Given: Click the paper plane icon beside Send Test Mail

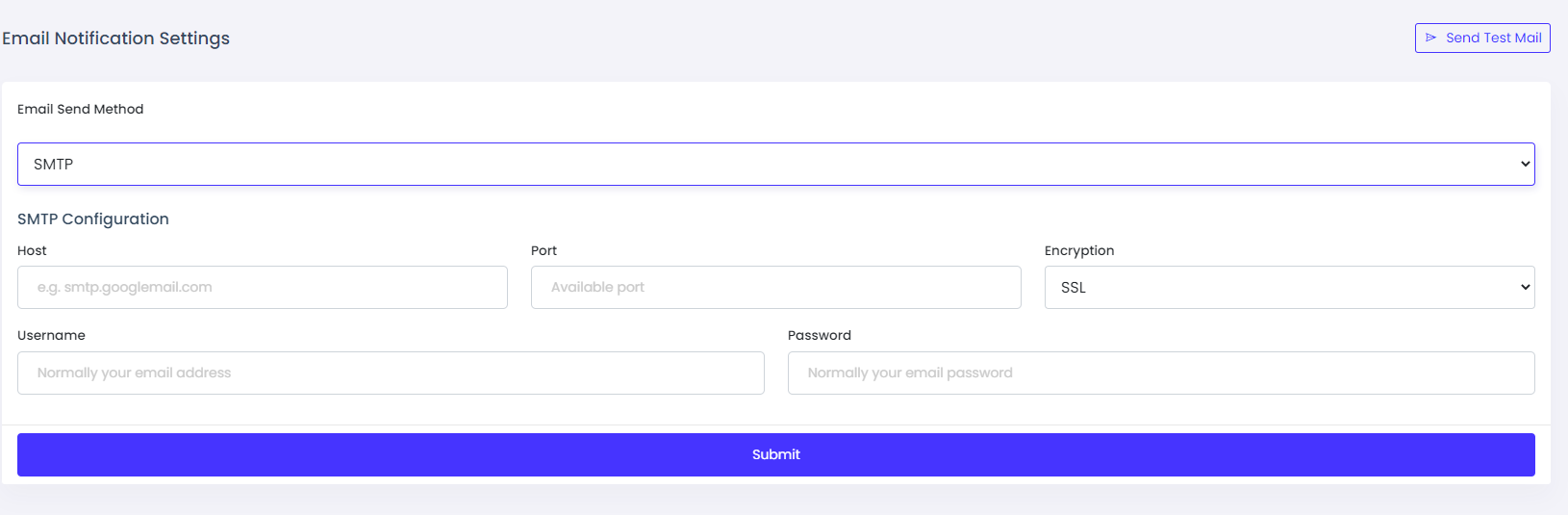Looking at the screenshot, I should [1430, 38].
